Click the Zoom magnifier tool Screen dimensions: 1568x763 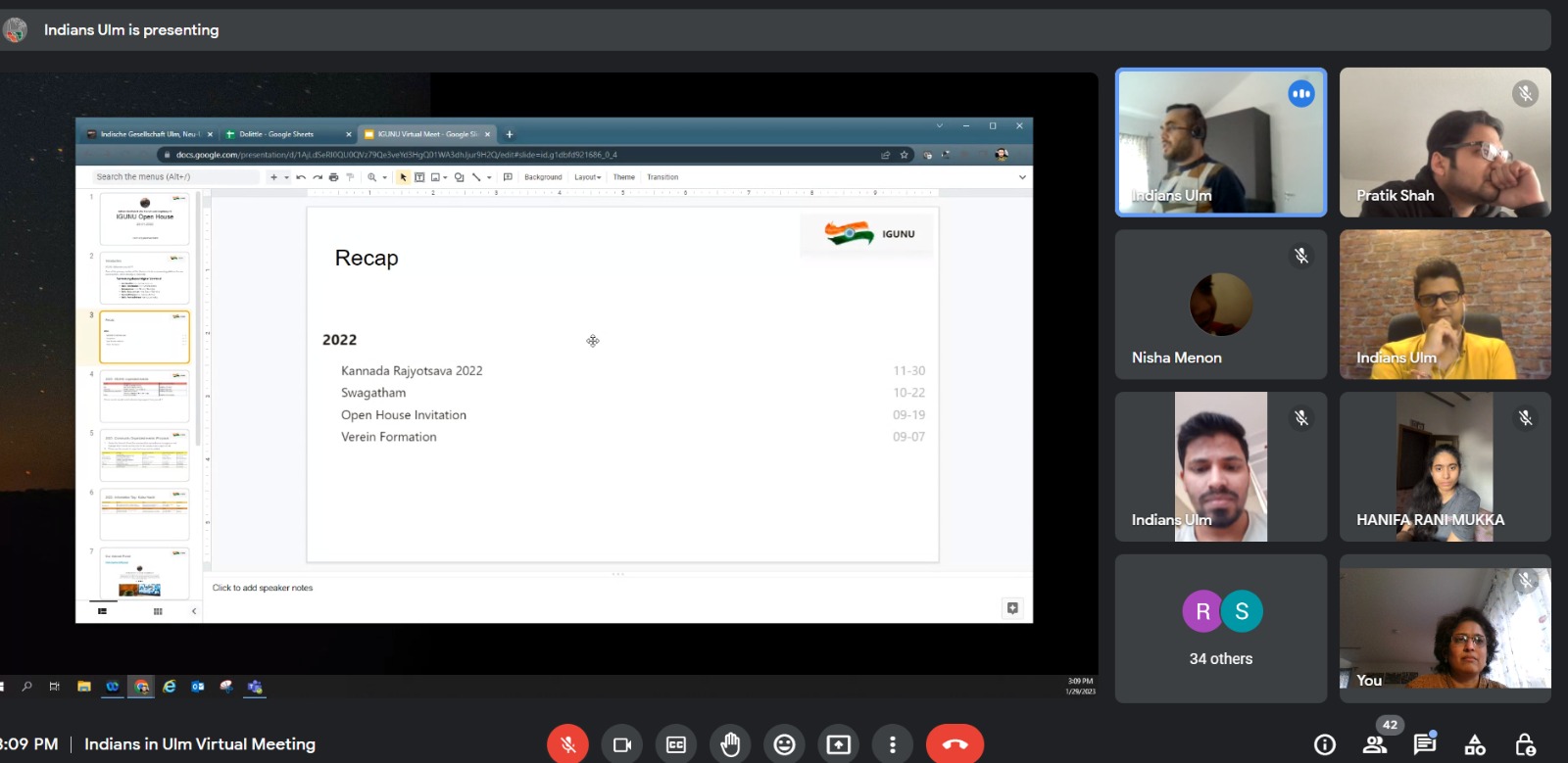click(x=372, y=177)
